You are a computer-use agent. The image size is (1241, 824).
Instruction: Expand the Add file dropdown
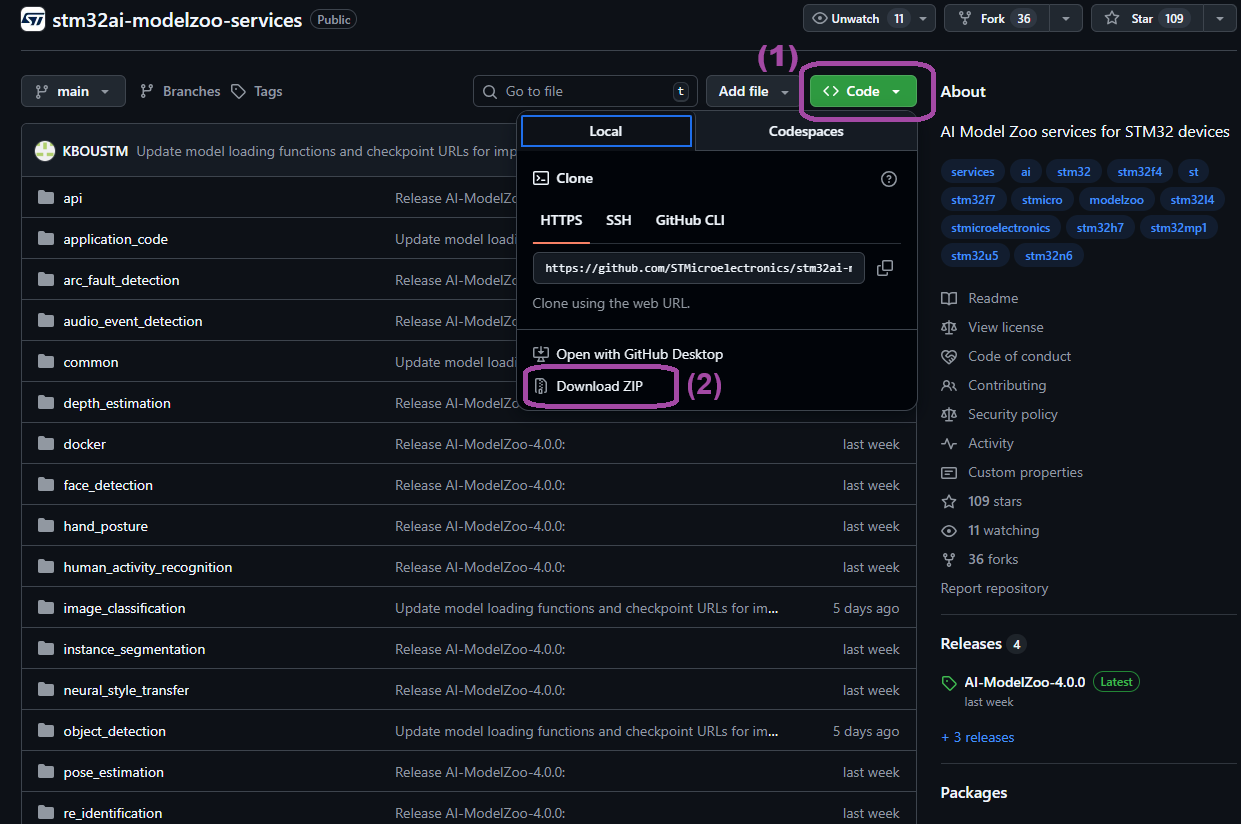tap(754, 91)
